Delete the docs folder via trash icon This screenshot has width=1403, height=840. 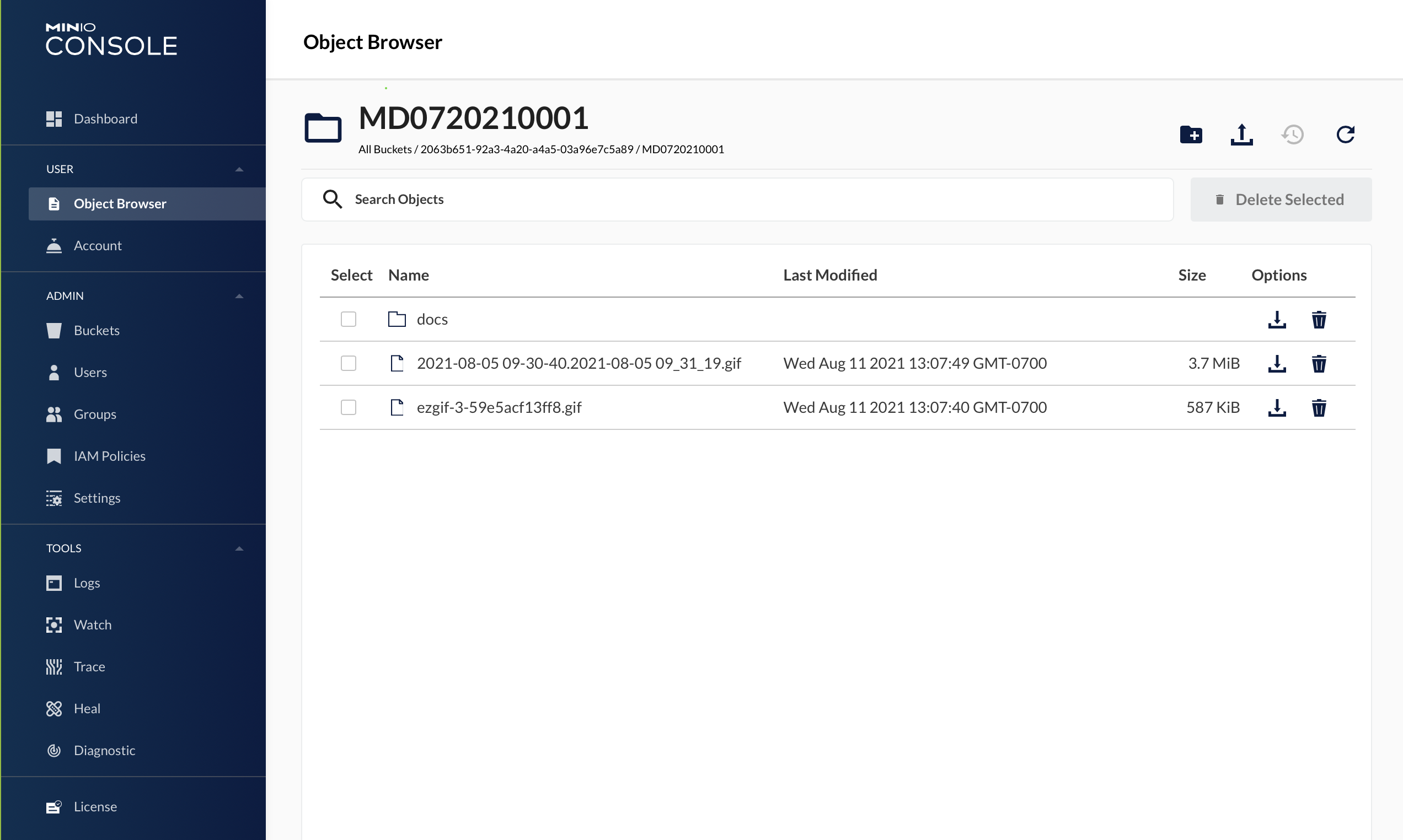tap(1319, 320)
